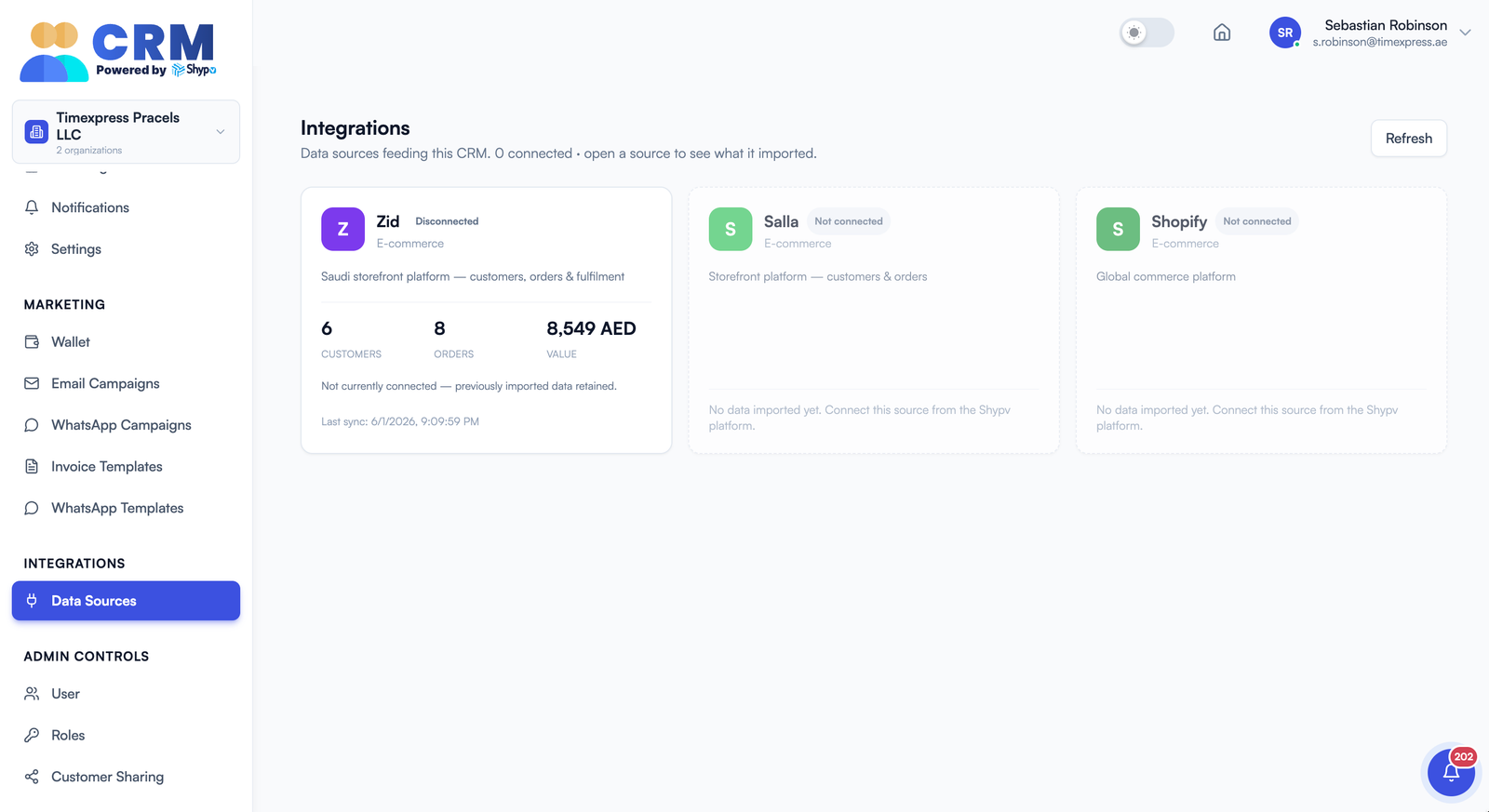Click the Last sync timestamp text
This screenshot has height=812, width=1489.
coord(400,421)
